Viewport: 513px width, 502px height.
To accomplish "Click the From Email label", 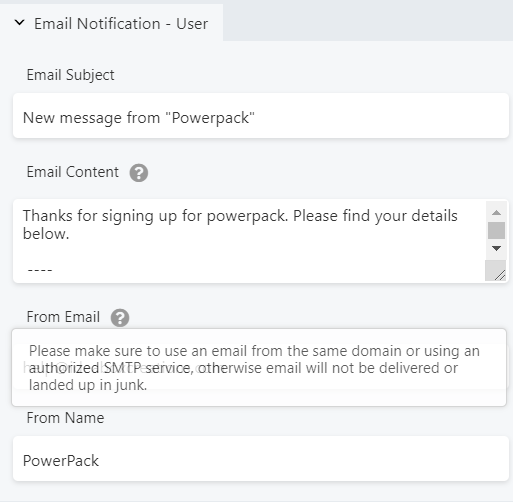I will pyautogui.click(x=63, y=317).
